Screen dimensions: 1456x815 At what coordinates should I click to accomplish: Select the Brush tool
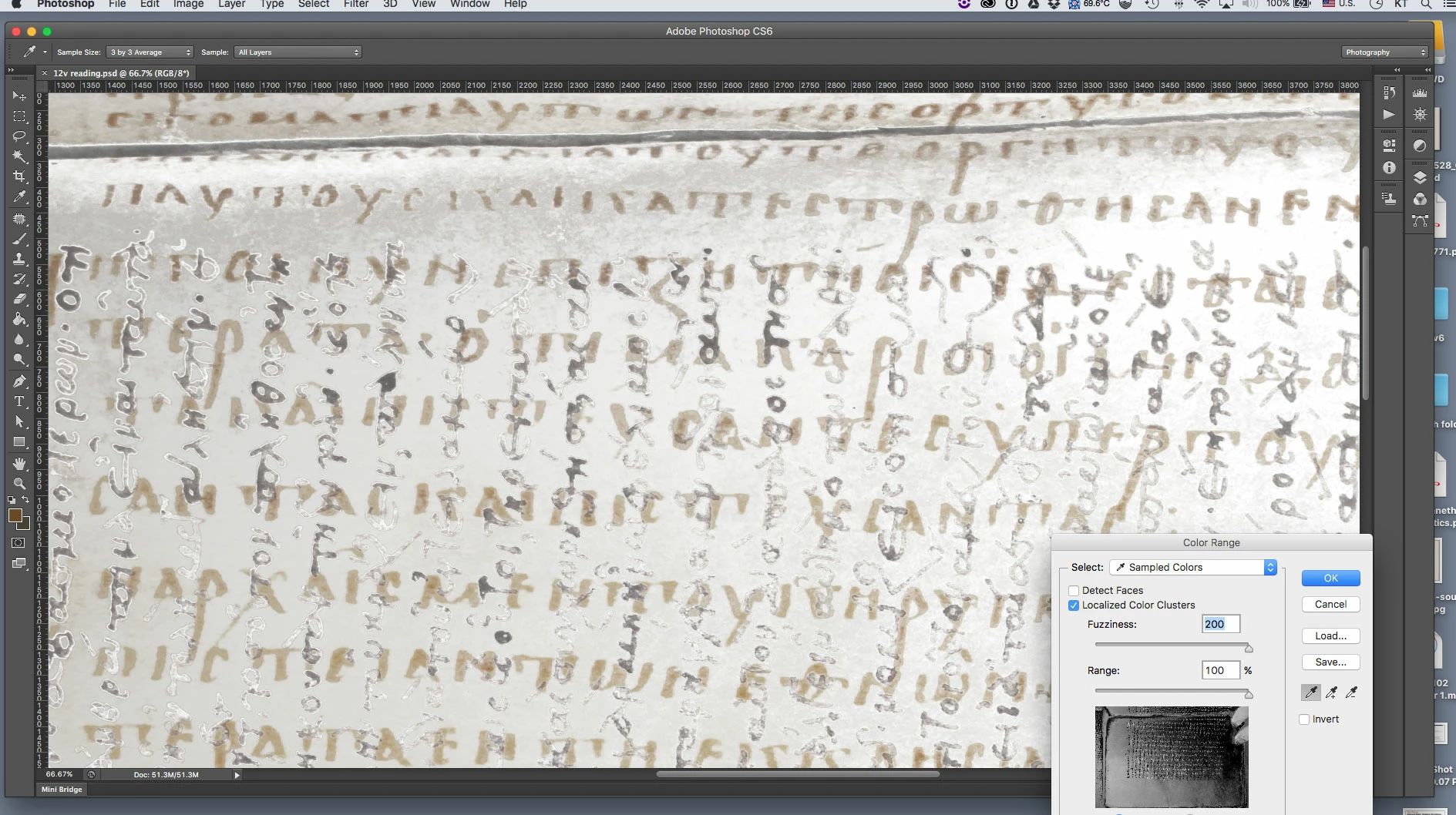coord(19,239)
